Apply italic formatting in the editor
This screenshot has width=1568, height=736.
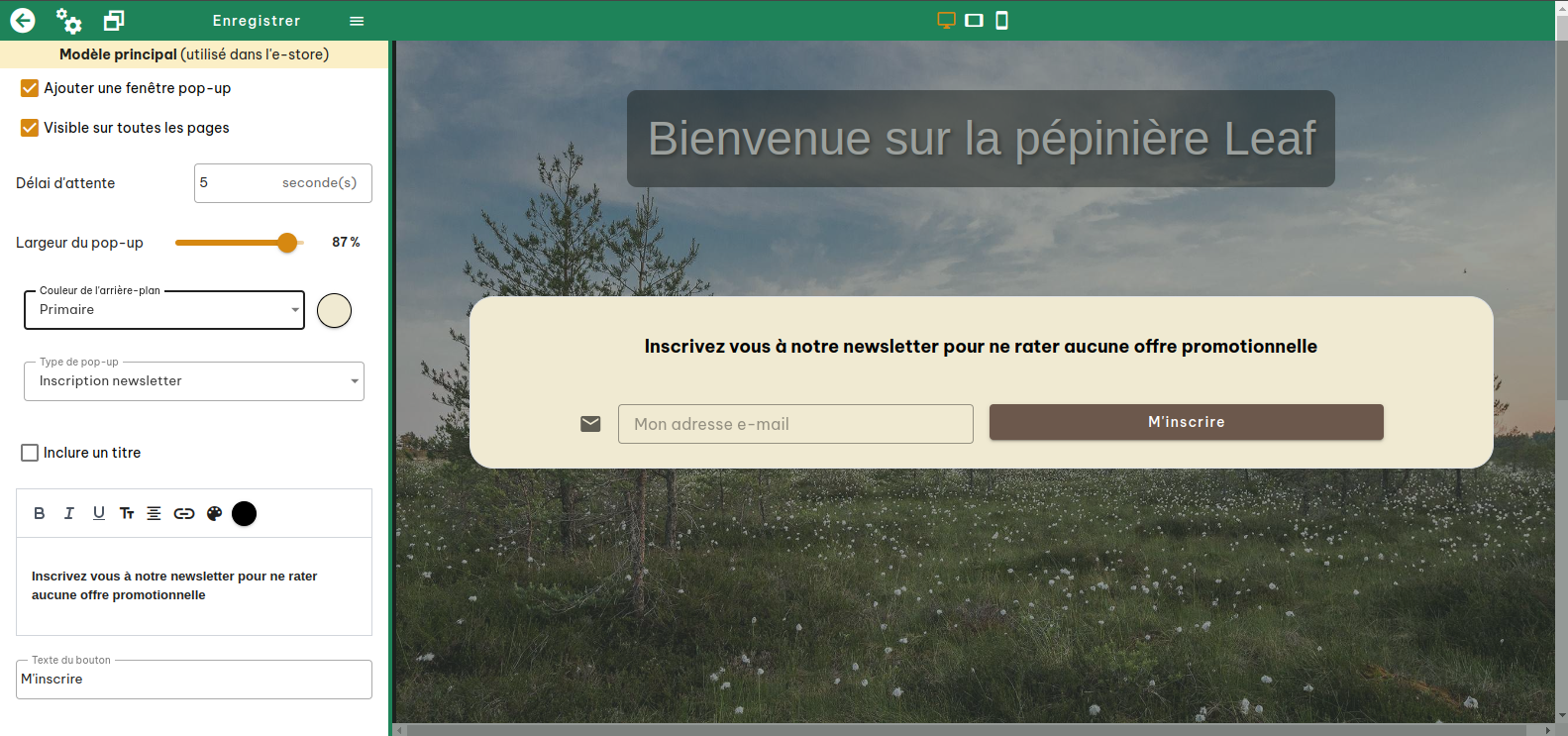pos(68,513)
